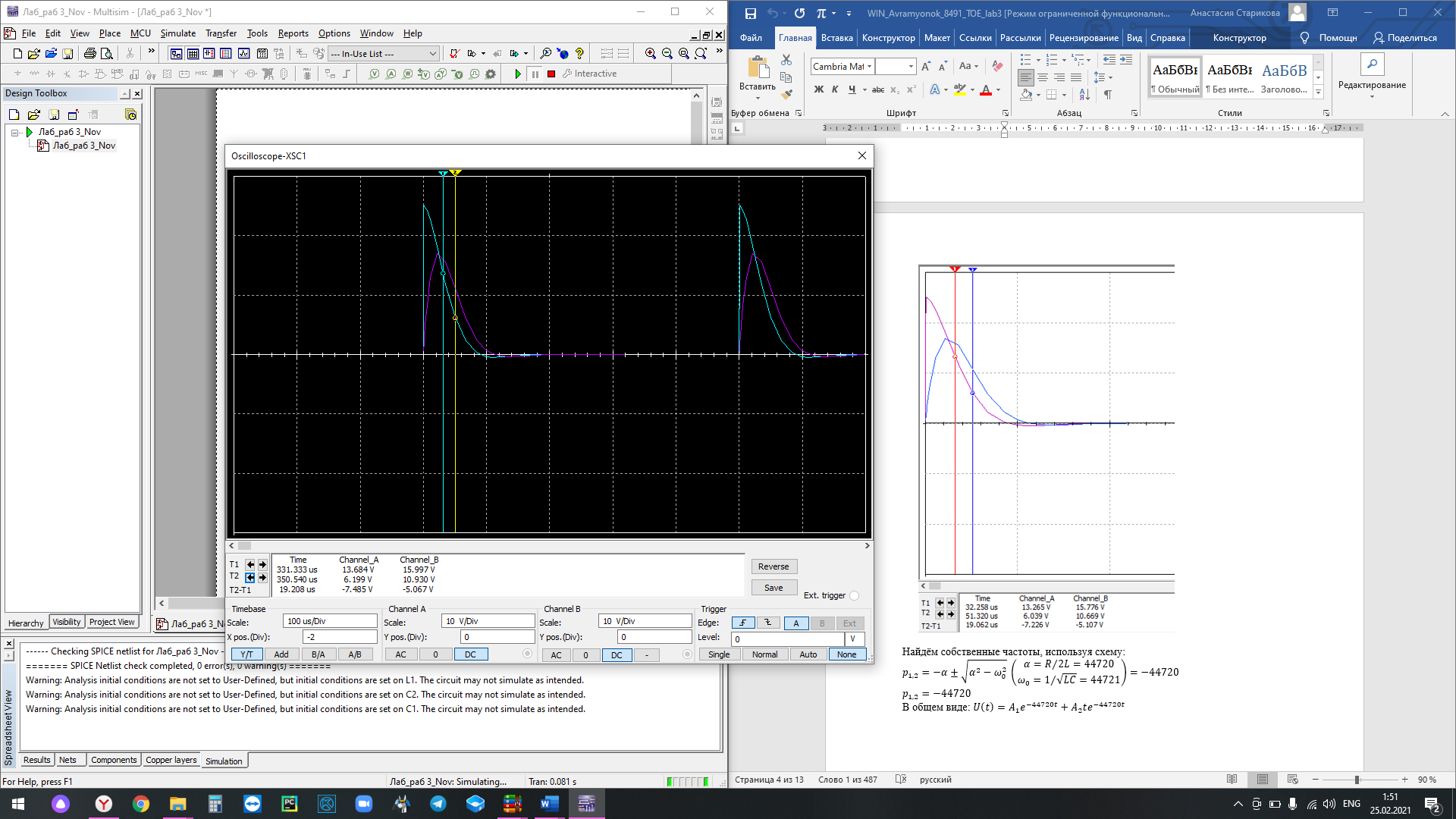Click the oscilloscope Reverse button

point(773,566)
